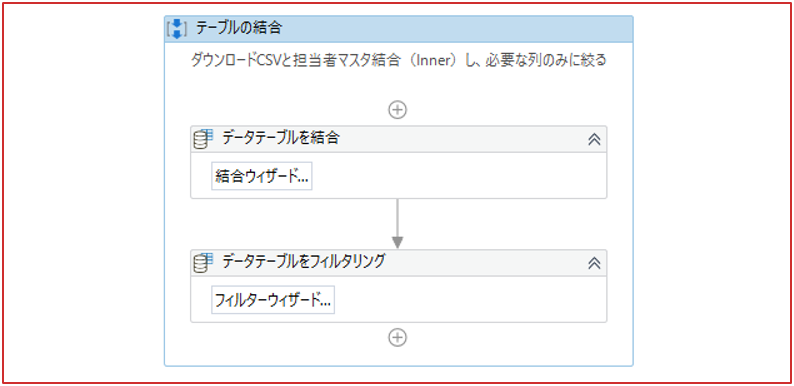Click blank header space of データテーブルをフィルタリング activity
The width and height of the screenshot is (794, 386).
click(x=484, y=263)
